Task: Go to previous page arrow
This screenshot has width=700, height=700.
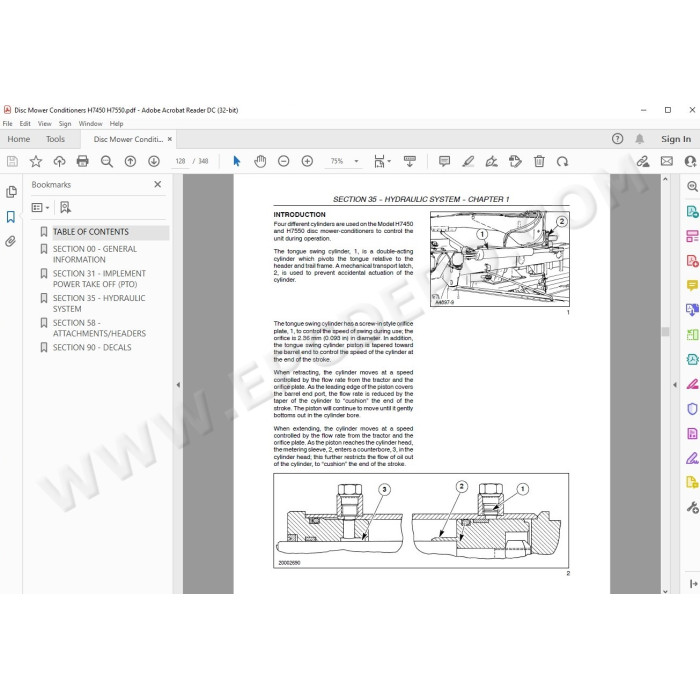Action: [130, 161]
